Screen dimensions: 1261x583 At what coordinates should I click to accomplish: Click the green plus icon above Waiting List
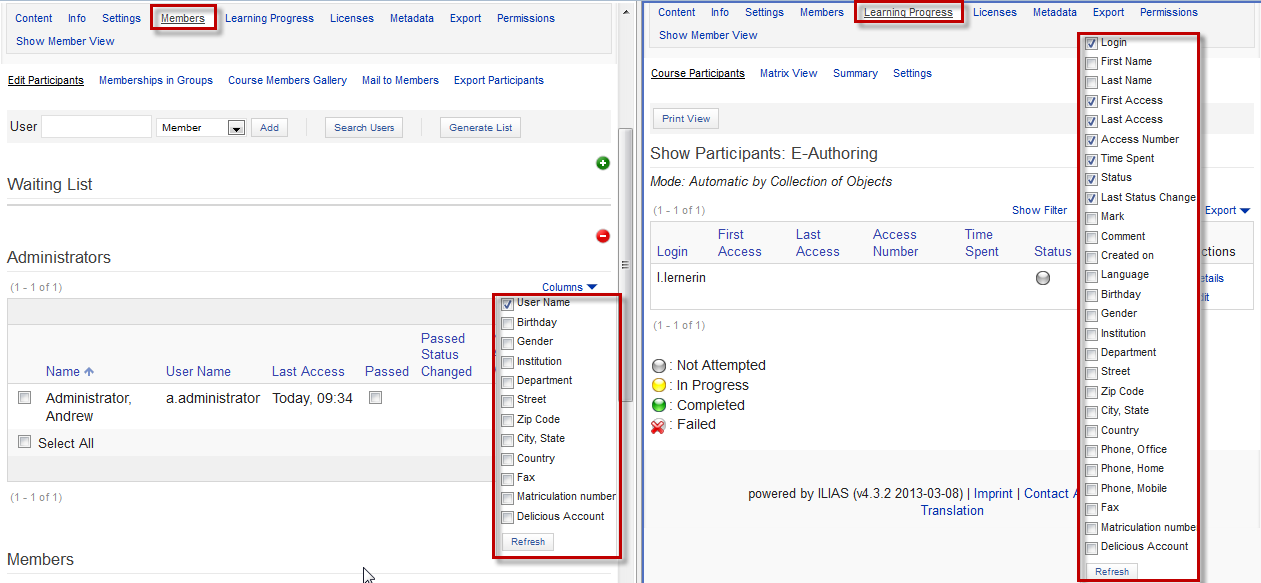(x=603, y=163)
